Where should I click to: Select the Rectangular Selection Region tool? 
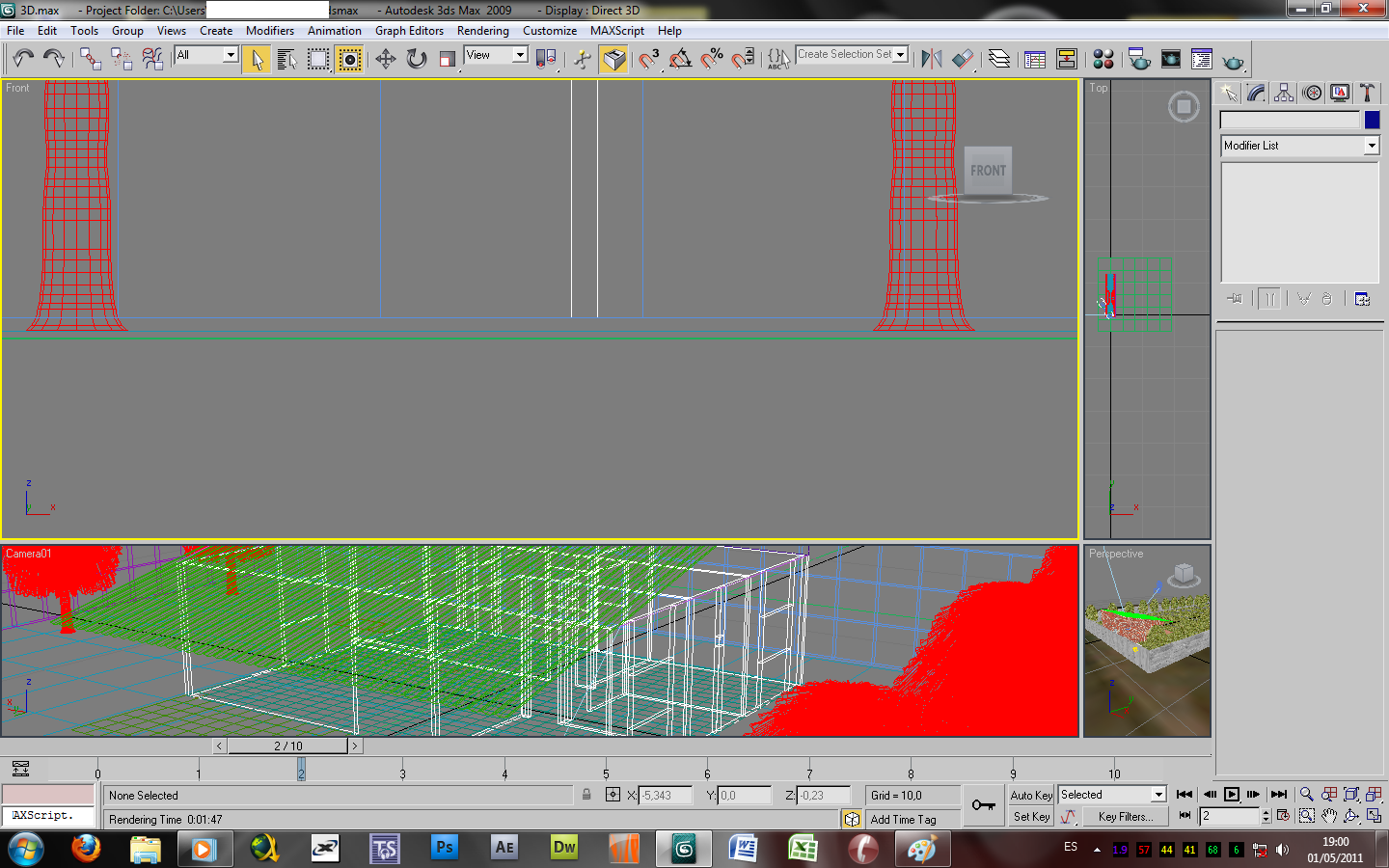pyautogui.click(x=318, y=59)
